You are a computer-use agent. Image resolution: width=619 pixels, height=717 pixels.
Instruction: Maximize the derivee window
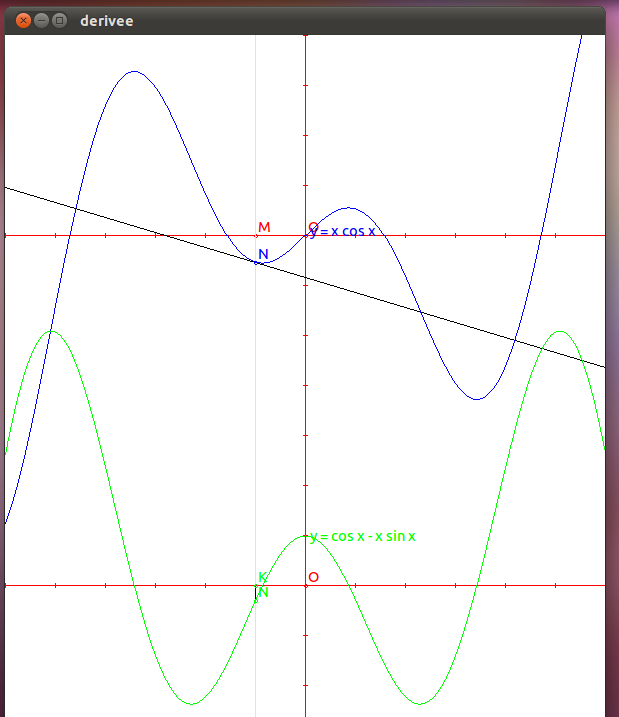59,21
